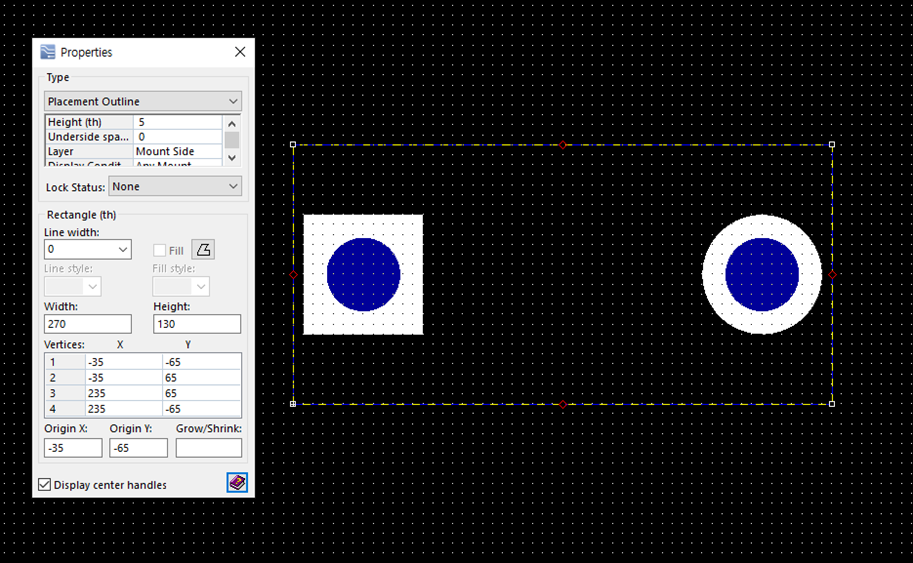This screenshot has width=913, height=563.
Task: Select vertex 1 Y value -65
Action: click(201, 362)
